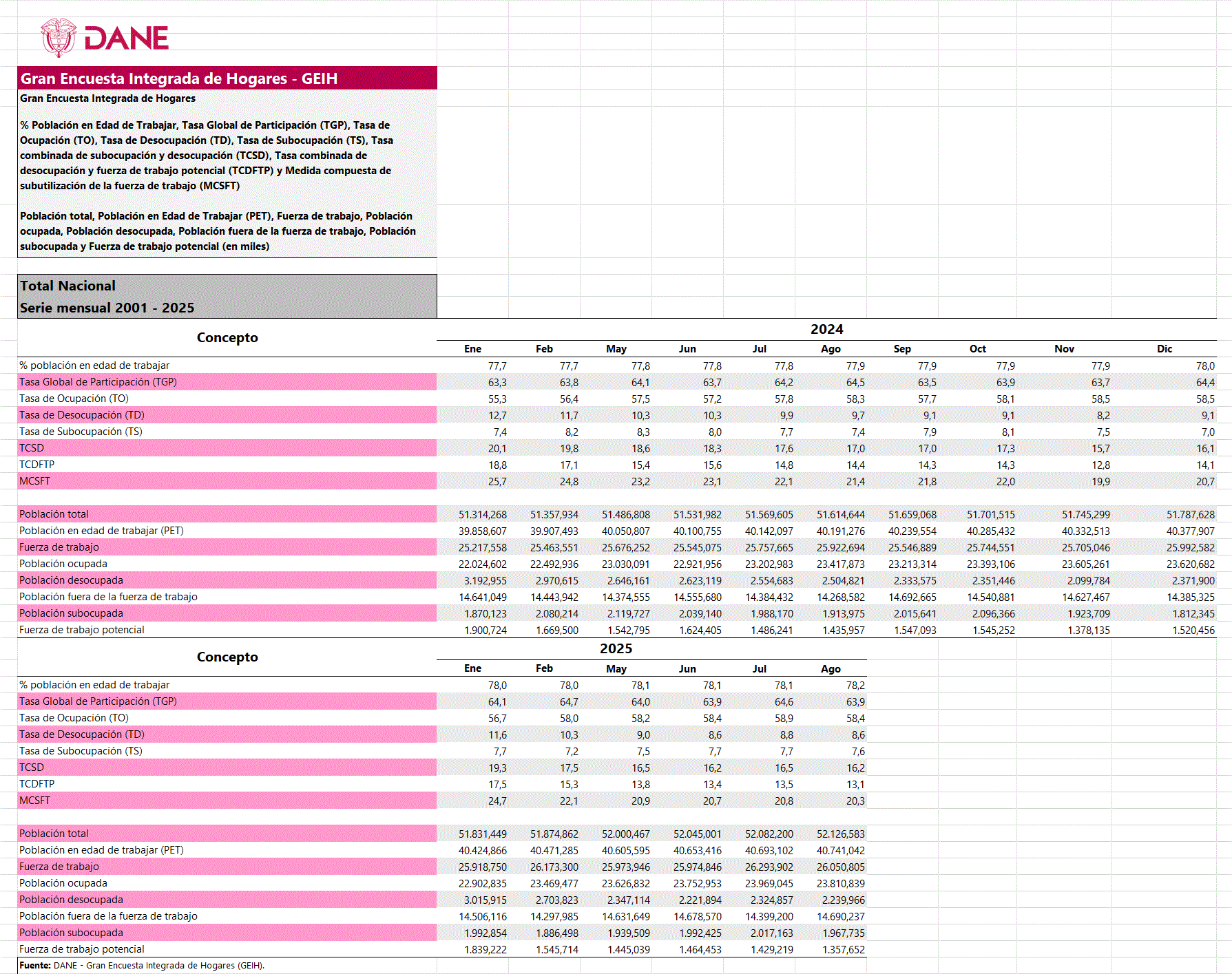Select the Dic column header for 2024
Viewport: 1232px width, 974px height.
pos(1164,349)
